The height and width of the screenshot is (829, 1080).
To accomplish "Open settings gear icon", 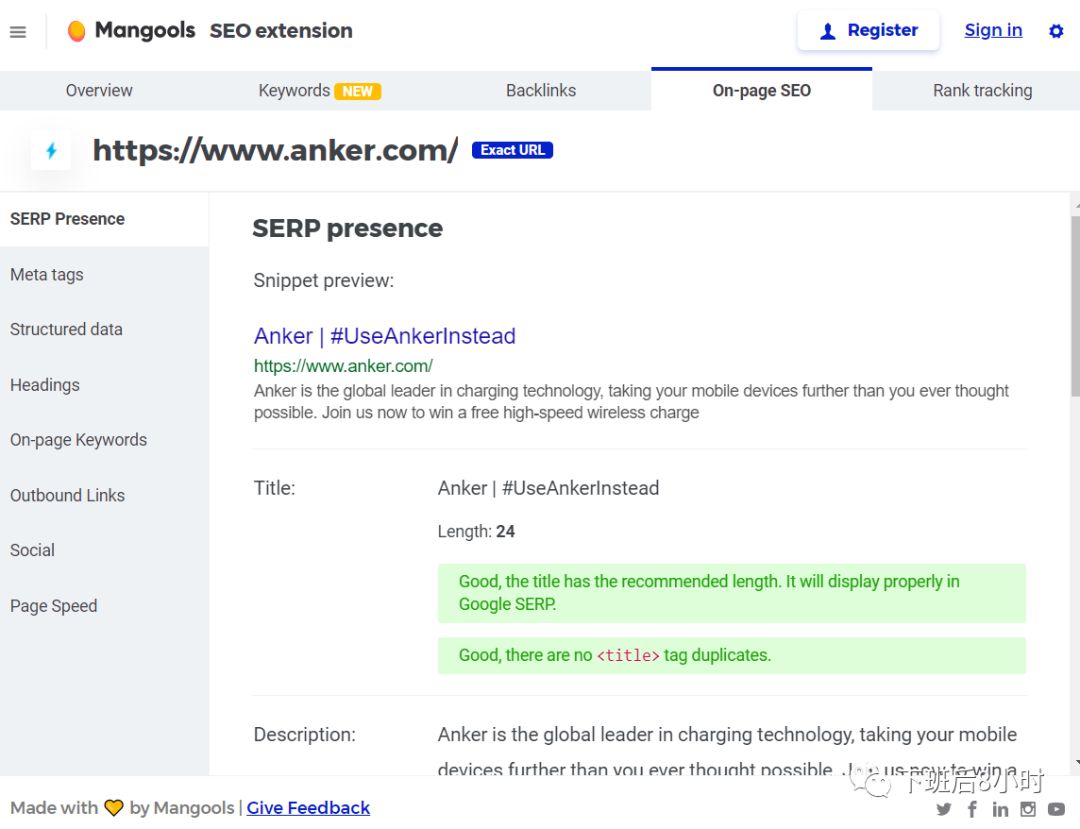I will click(x=1056, y=31).
